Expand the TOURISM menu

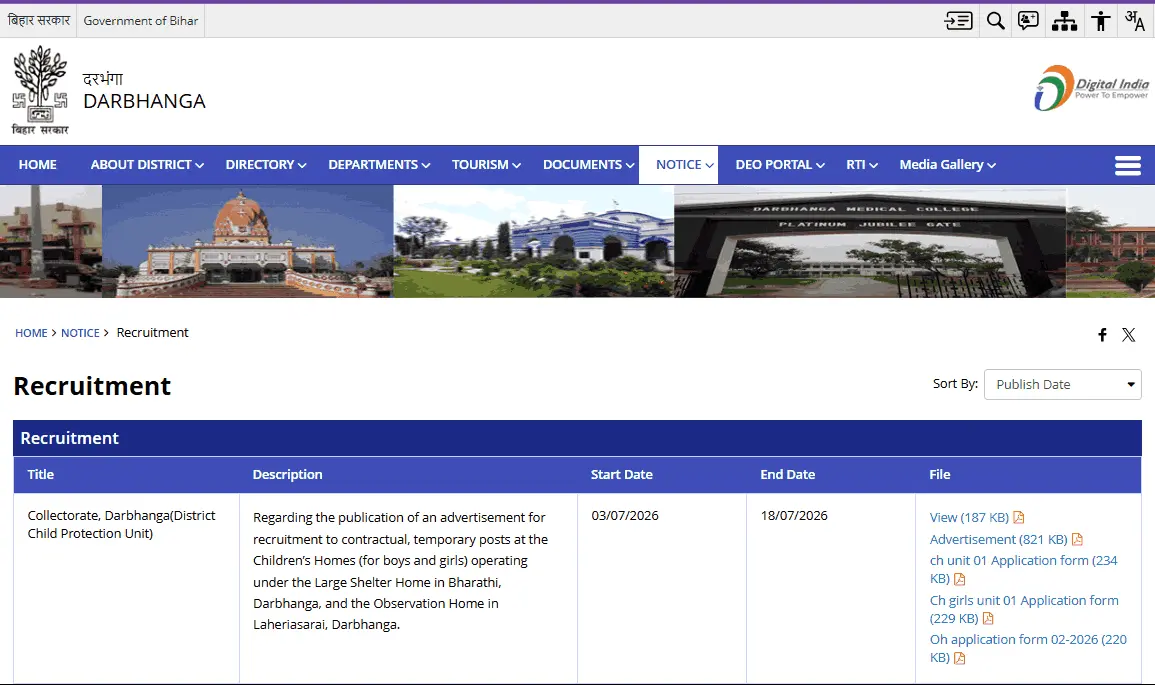[x=486, y=165]
